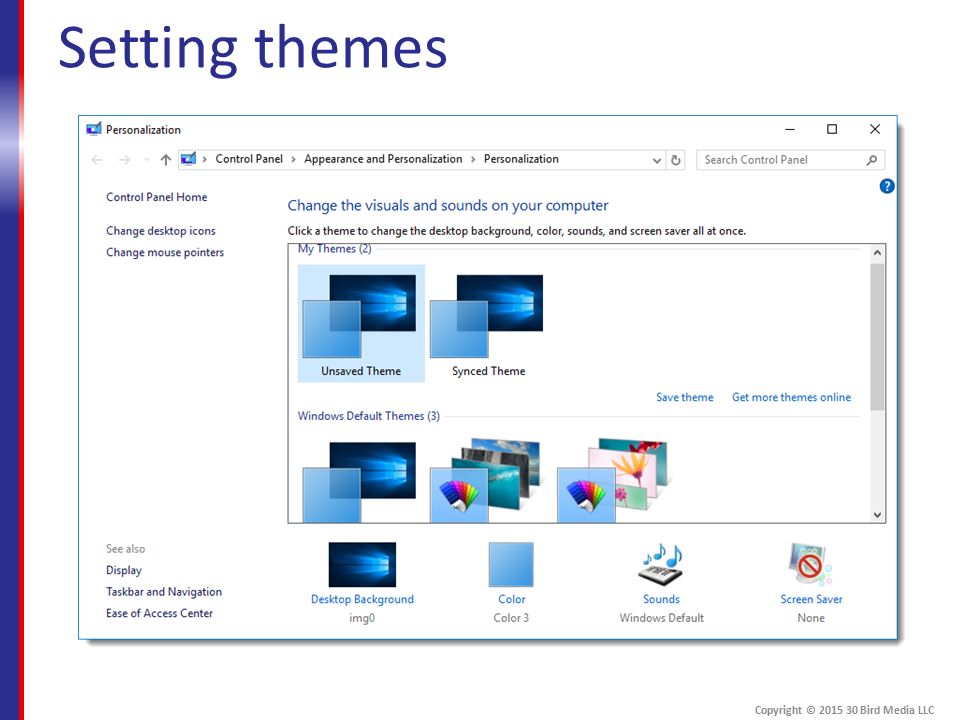
Task: Open Change mouse pointers link
Action: click(165, 252)
